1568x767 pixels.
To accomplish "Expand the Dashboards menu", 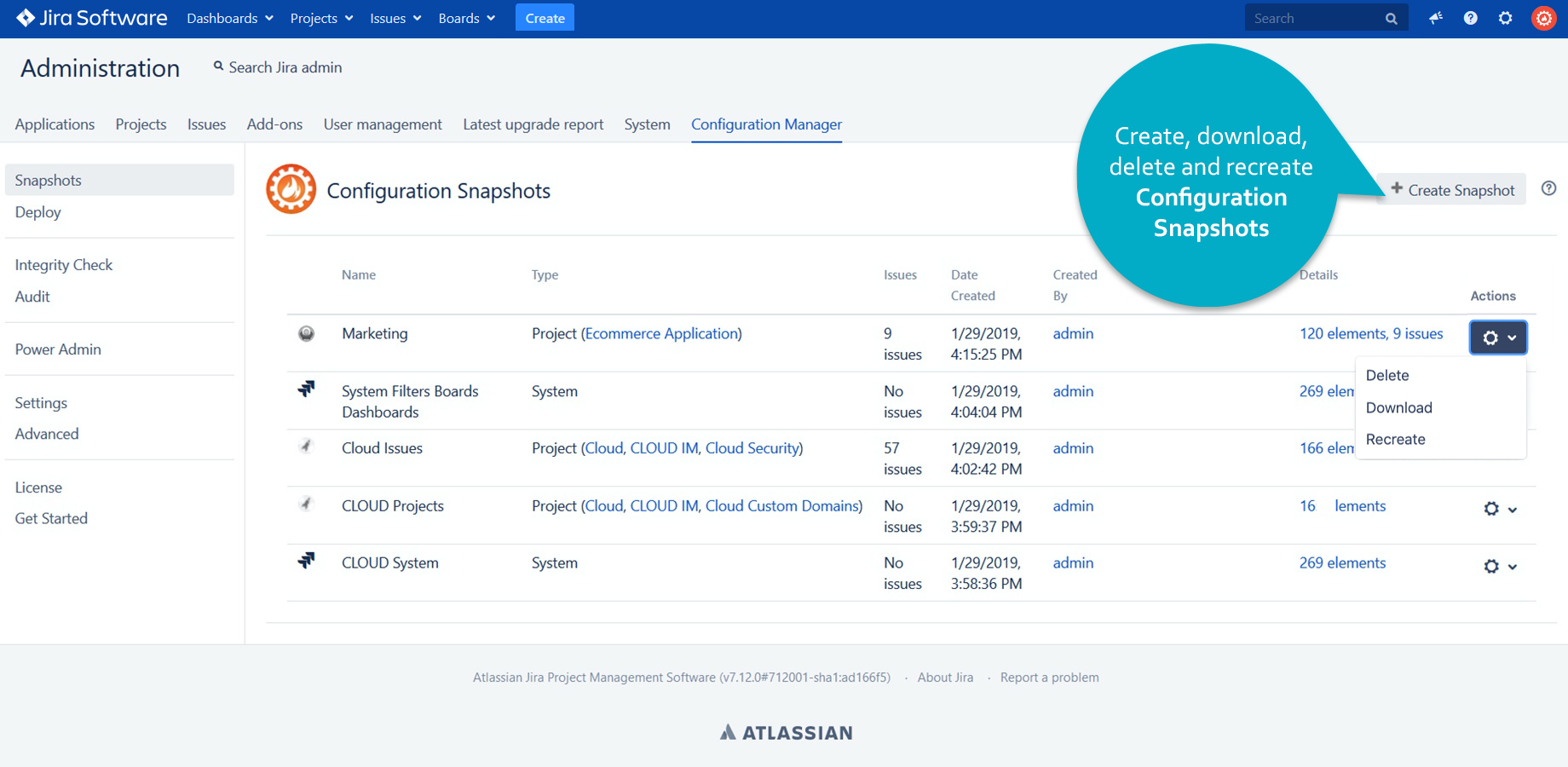I will [x=230, y=18].
